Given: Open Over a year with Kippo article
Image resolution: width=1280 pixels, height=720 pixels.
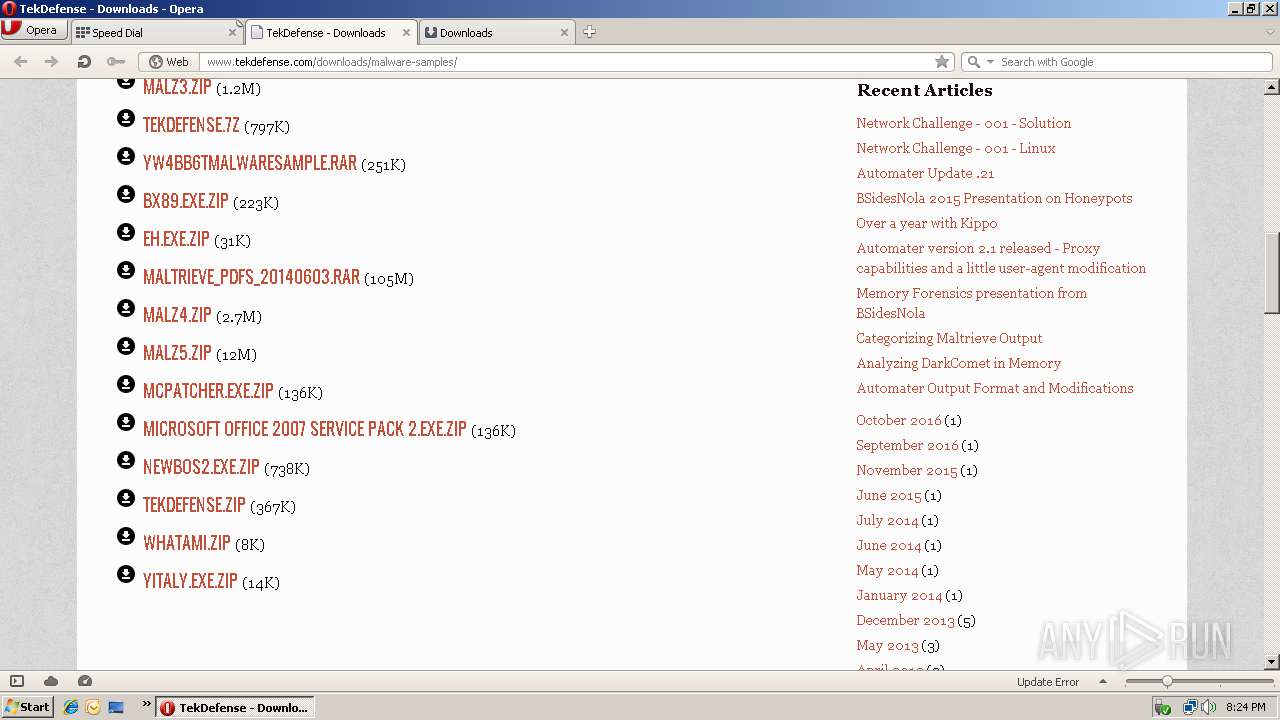Looking at the screenshot, I should pyautogui.click(x=926, y=223).
